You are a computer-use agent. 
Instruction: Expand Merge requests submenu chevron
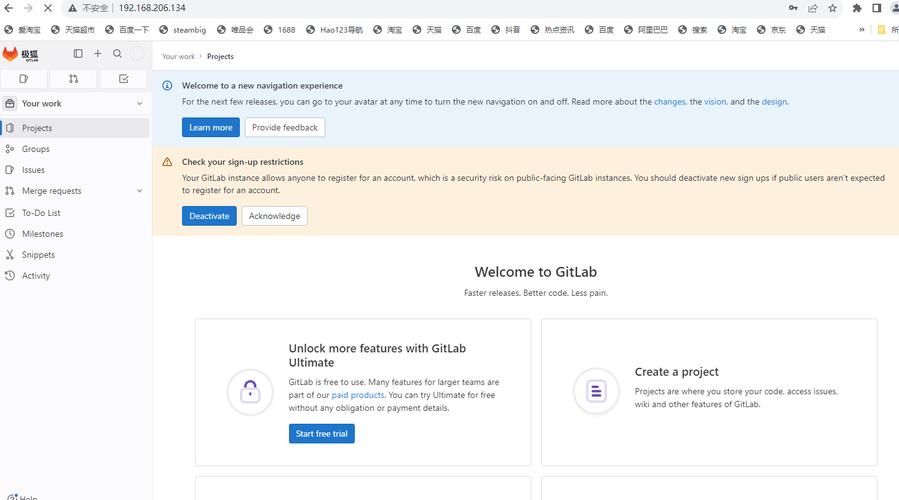[x=139, y=191]
